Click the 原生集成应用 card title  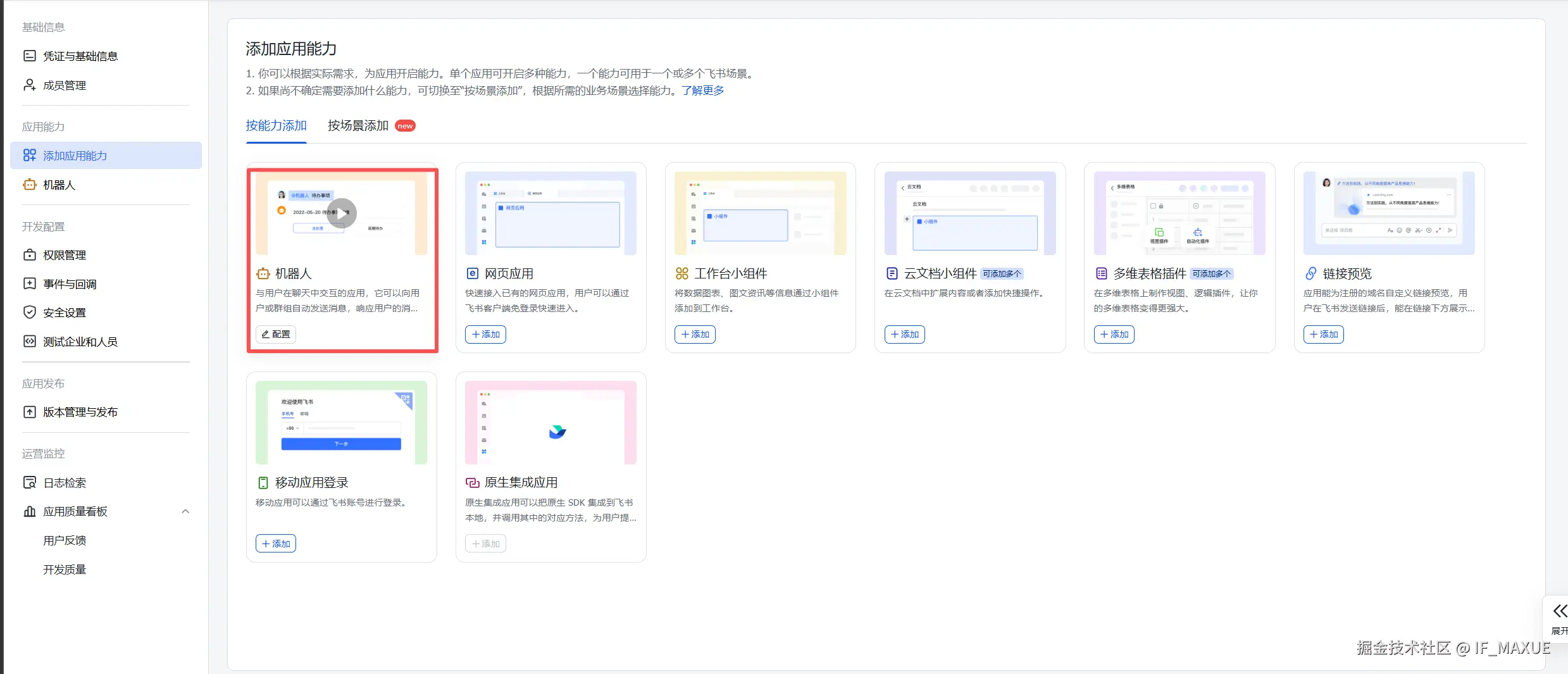pyautogui.click(x=521, y=482)
